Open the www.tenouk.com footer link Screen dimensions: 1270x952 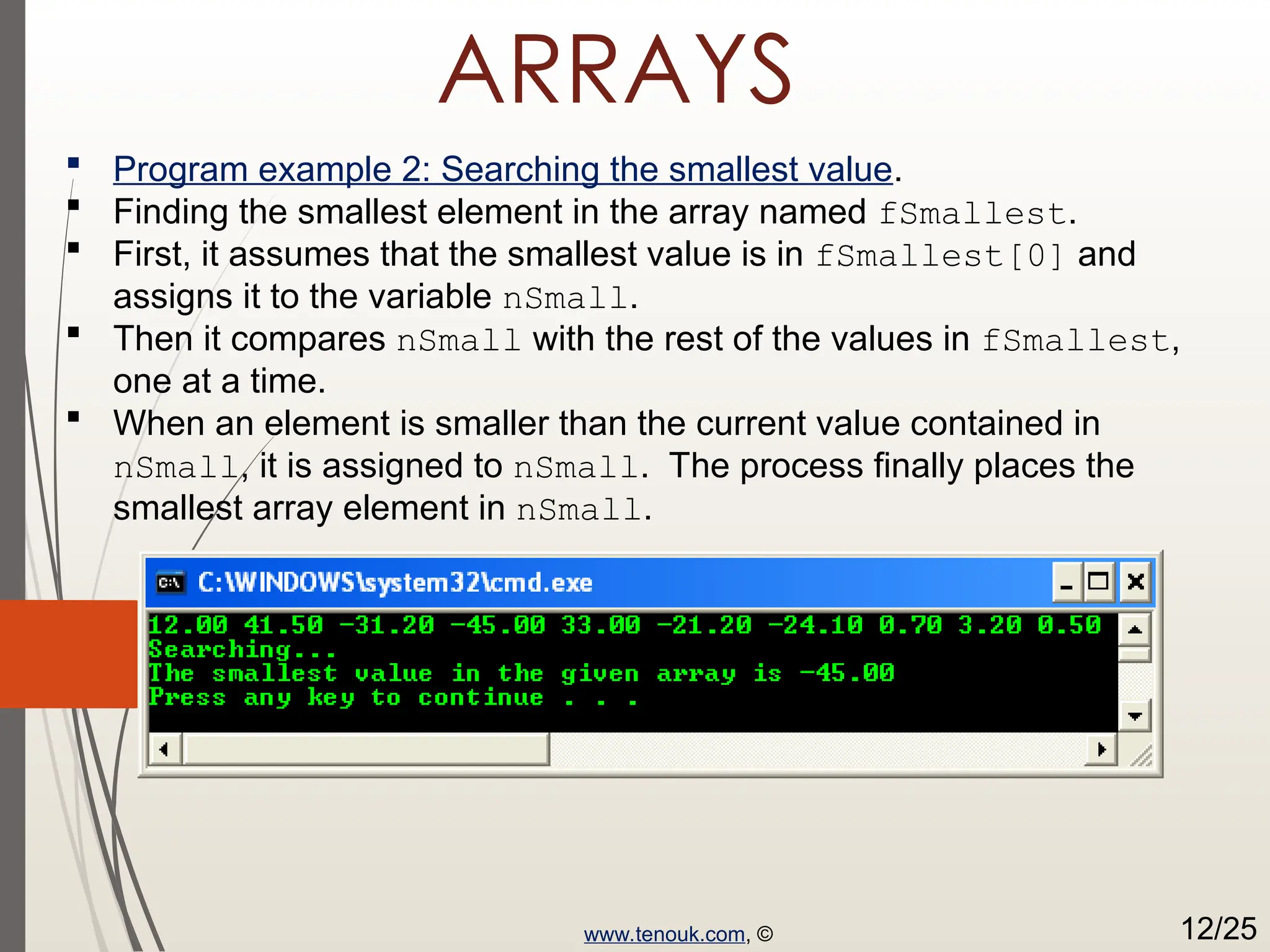[664, 934]
